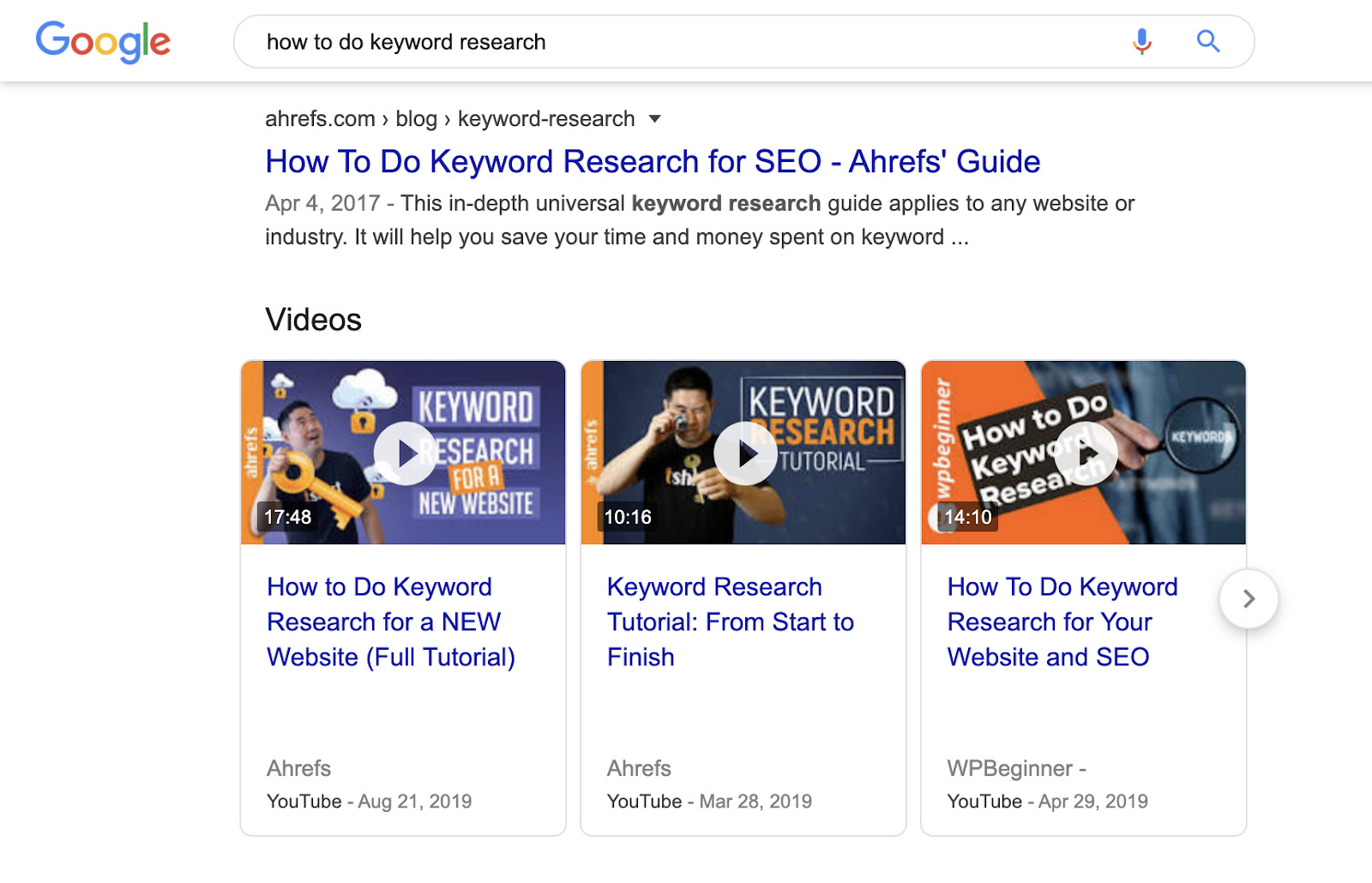This screenshot has width=1372, height=883.
Task: Click the Google logo
Action: (x=102, y=41)
